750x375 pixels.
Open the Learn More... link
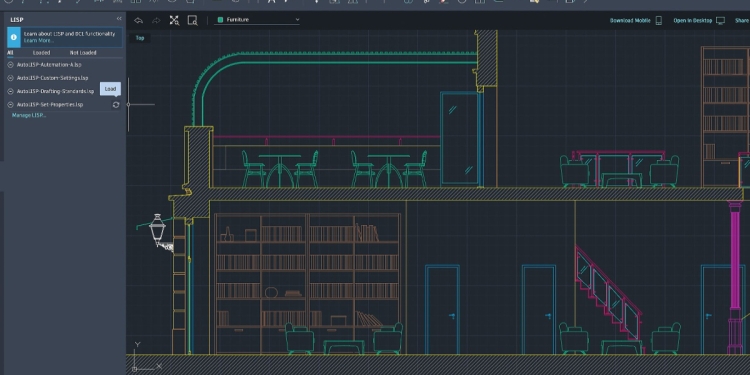(39, 41)
